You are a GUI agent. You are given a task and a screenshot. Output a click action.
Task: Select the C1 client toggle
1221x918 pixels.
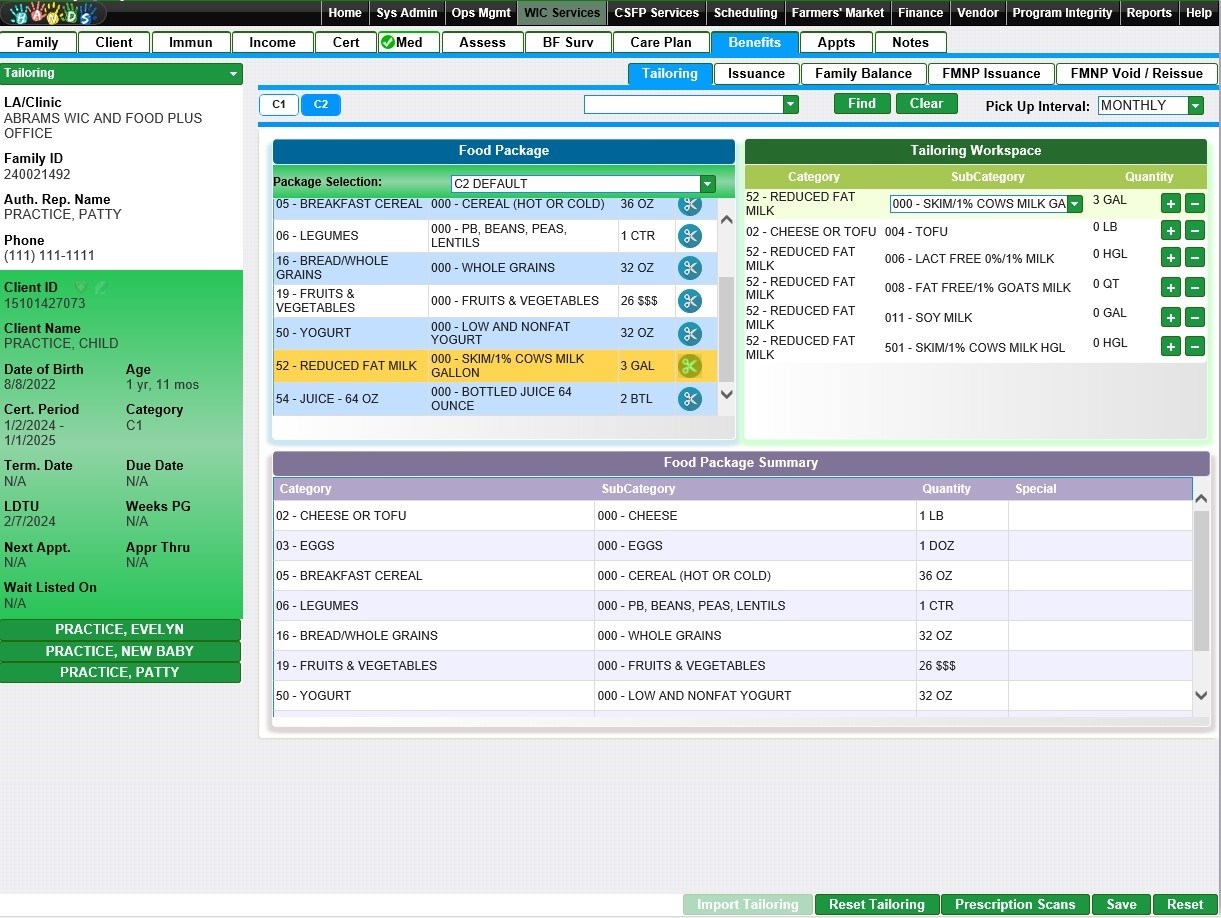(x=279, y=104)
